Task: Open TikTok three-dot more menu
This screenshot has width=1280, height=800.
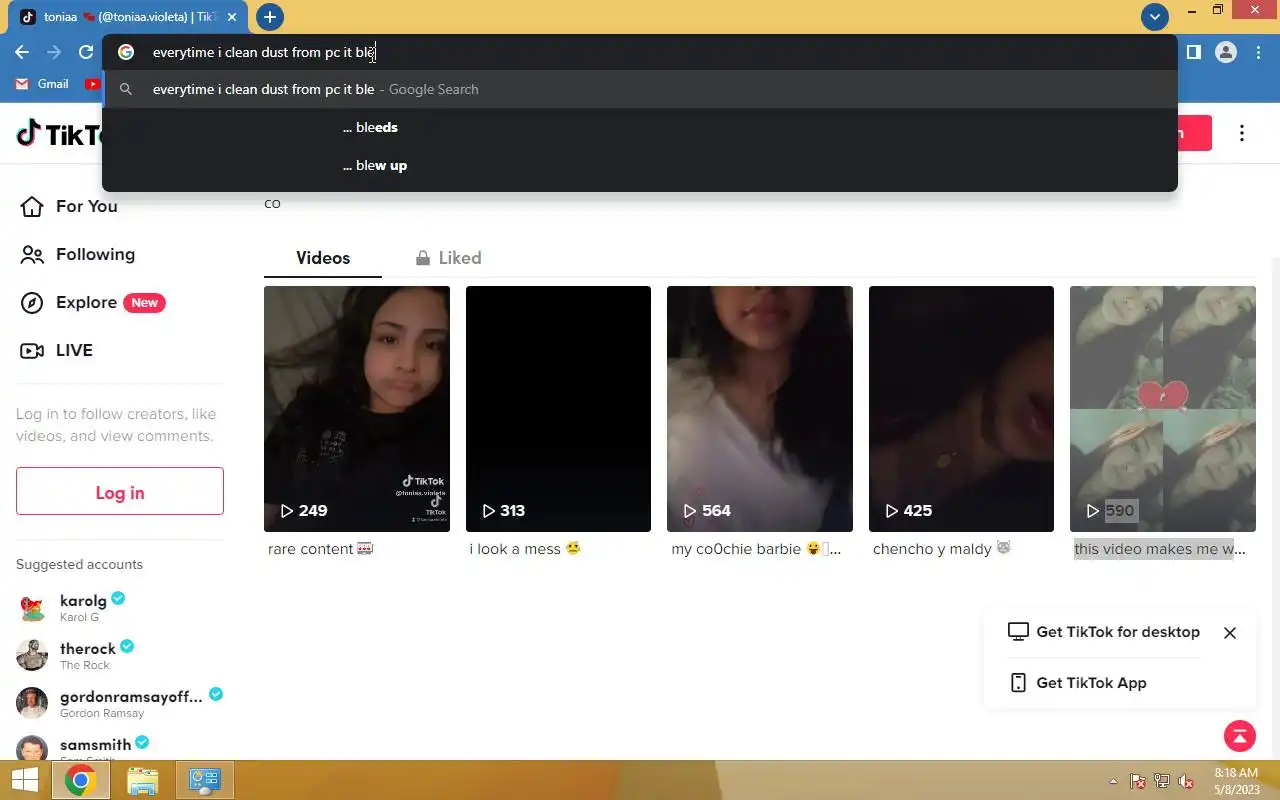Action: (1242, 133)
